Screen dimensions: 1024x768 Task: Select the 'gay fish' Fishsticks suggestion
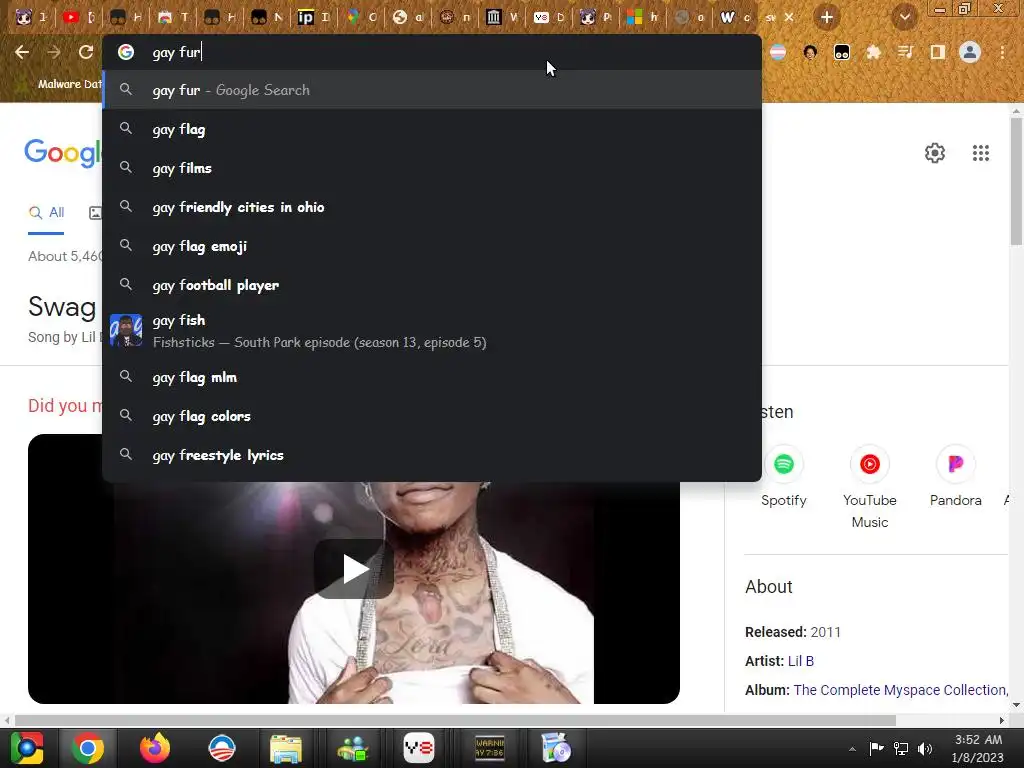pos(432,331)
